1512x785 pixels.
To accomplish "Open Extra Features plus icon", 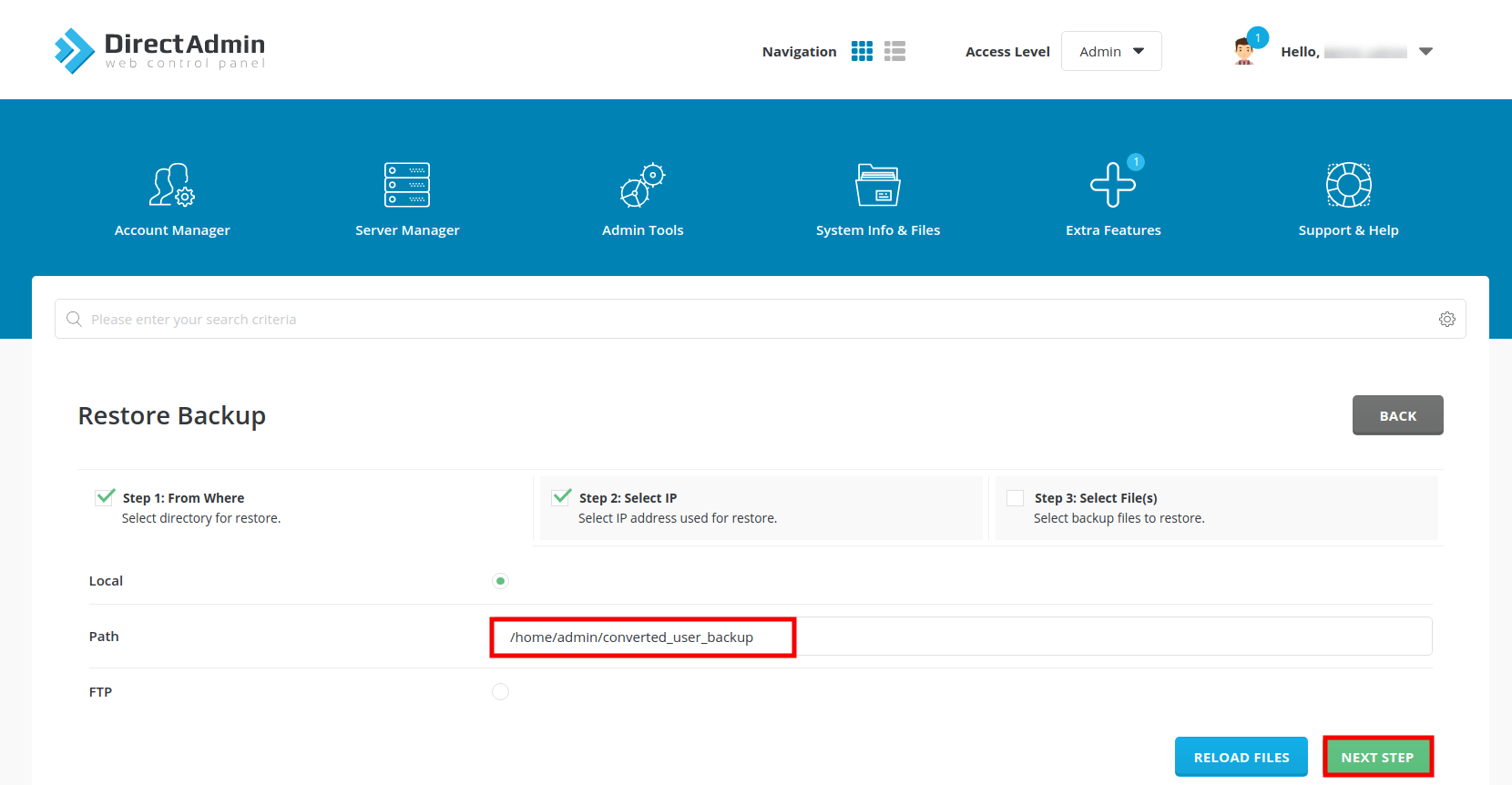I will tap(1113, 185).
